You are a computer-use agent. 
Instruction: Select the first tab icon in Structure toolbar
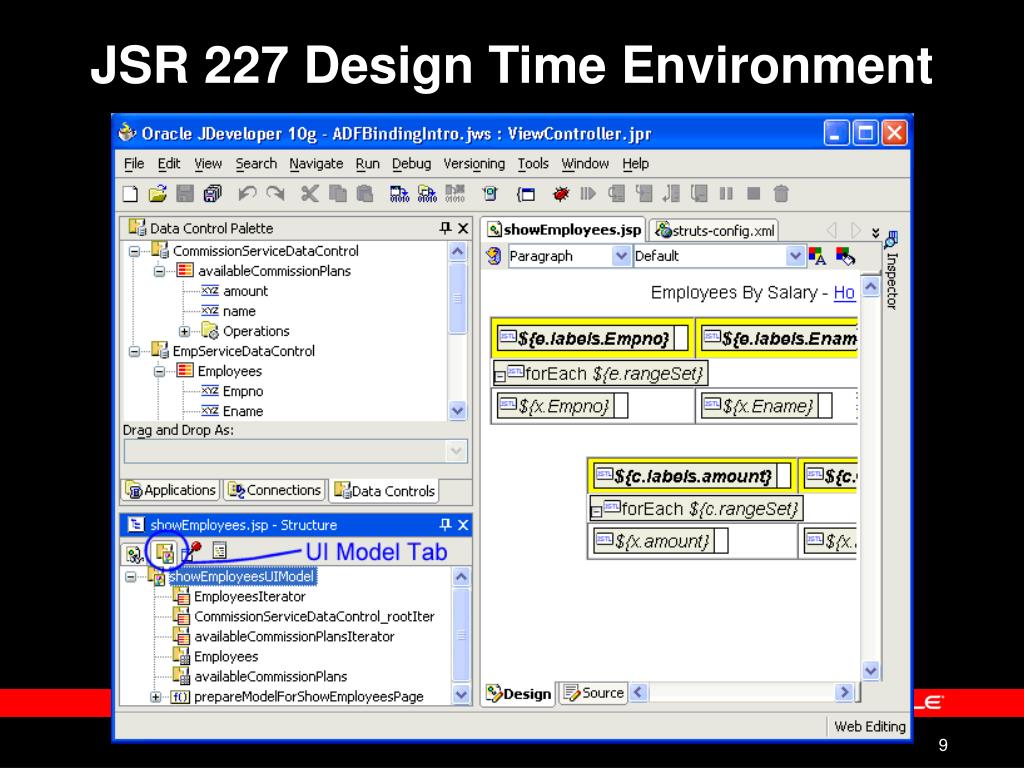click(135, 554)
